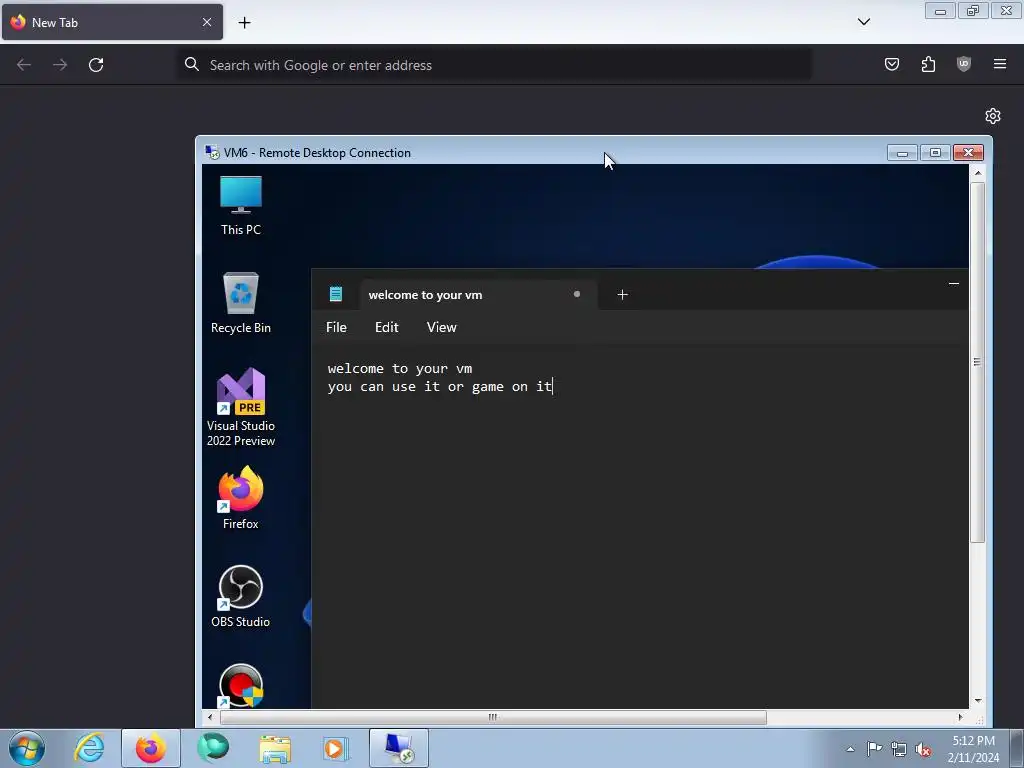The image size is (1024, 768).
Task: Click the unsaved-changes dot on Notepad tab
Action: pos(577,294)
